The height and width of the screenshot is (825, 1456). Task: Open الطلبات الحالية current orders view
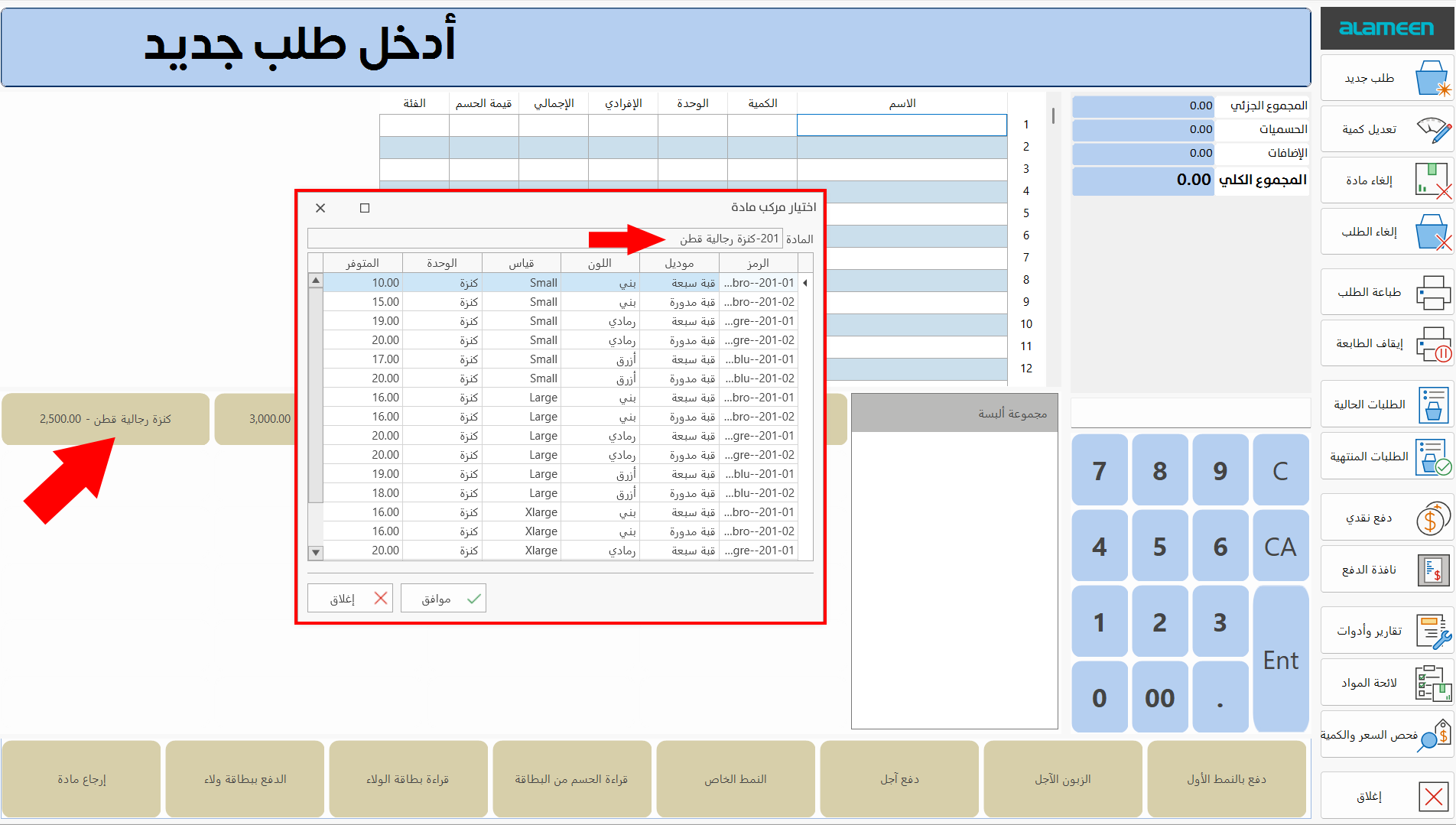(x=1386, y=404)
